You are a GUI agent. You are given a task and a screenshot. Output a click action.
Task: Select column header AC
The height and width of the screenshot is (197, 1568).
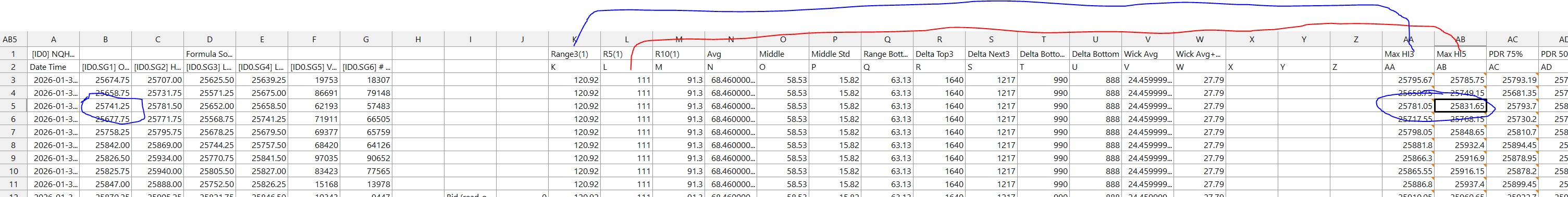[x=1513, y=40]
